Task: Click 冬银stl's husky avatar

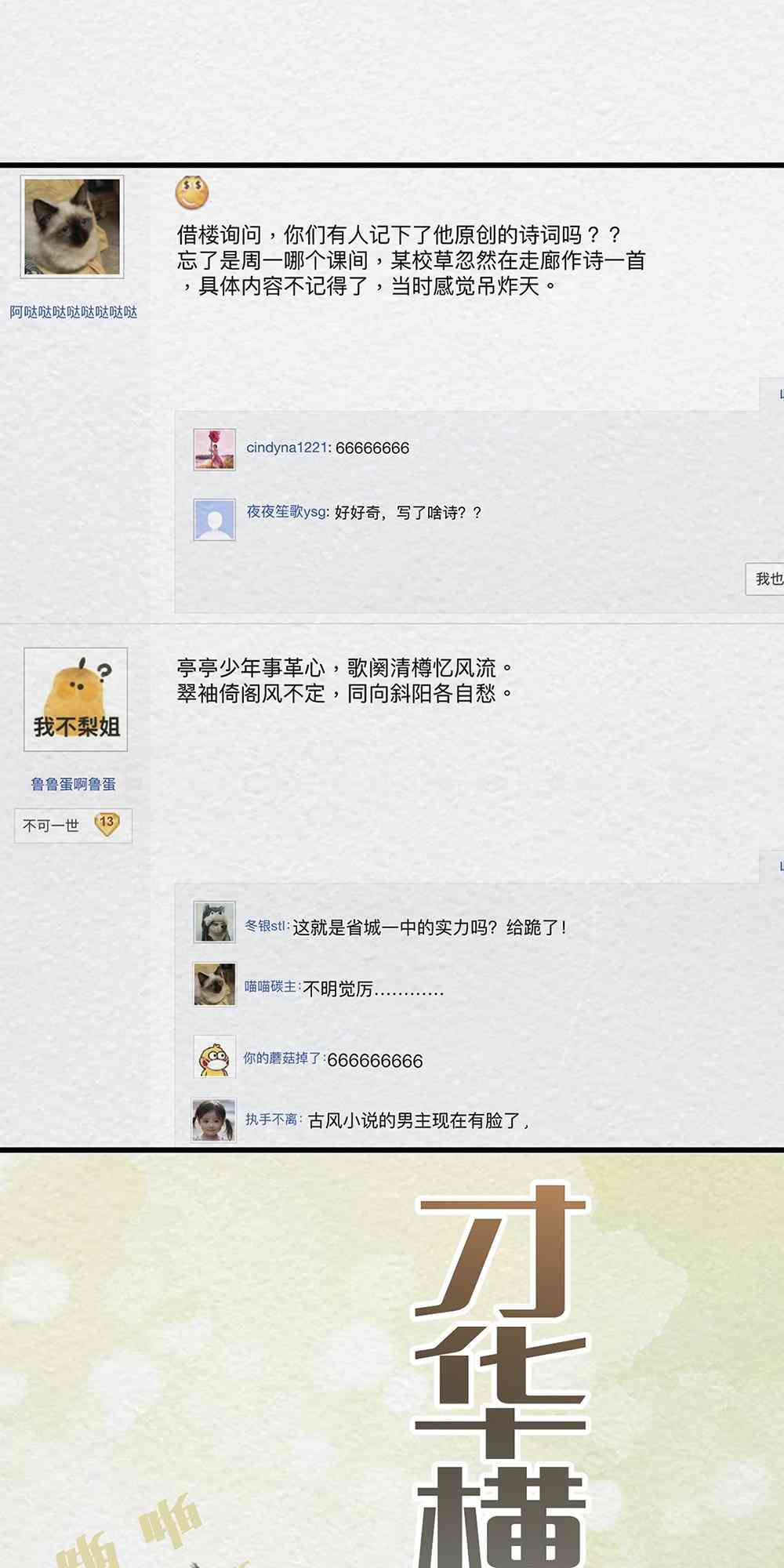Action: click(215, 922)
